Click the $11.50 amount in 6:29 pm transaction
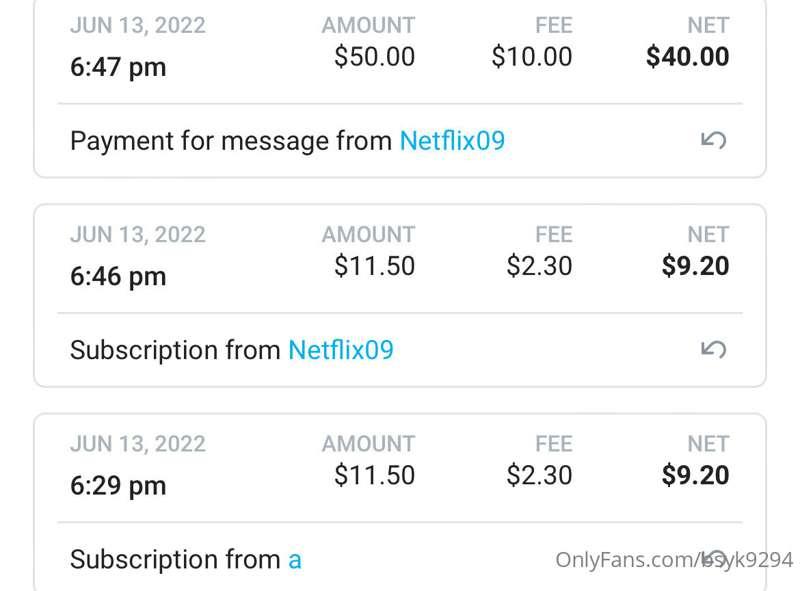Screen dimensions: 800x591 [x=374, y=475]
